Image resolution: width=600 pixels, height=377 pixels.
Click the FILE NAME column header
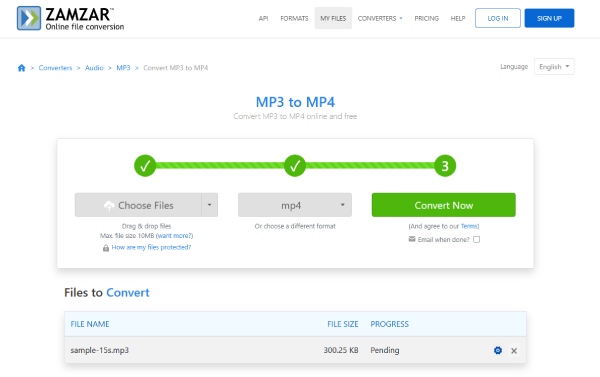coord(90,324)
